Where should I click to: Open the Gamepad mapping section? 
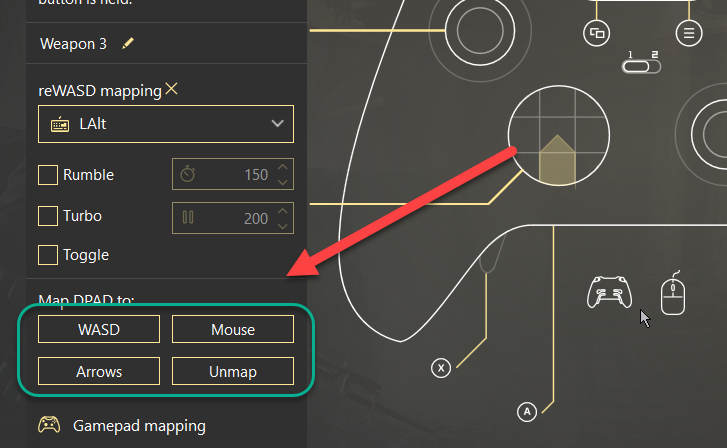click(x=139, y=425)
